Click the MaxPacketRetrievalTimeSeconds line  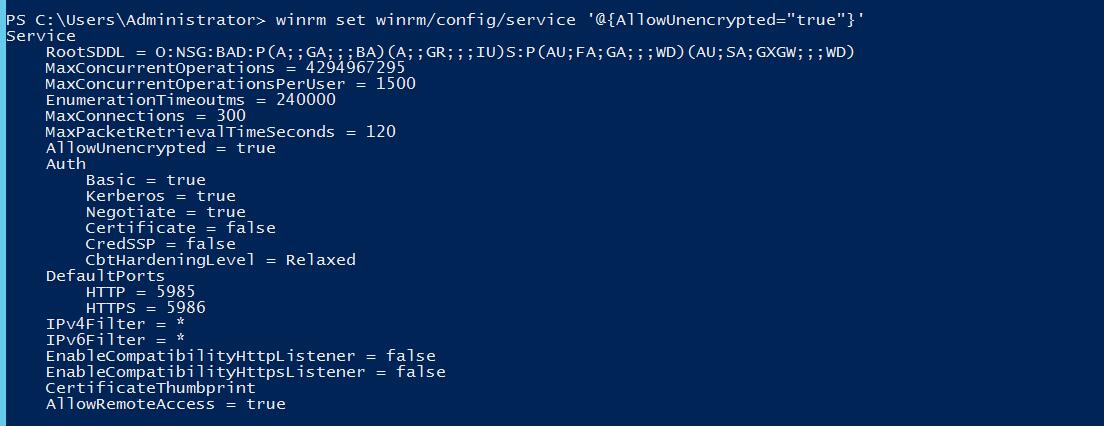point(221,132)
